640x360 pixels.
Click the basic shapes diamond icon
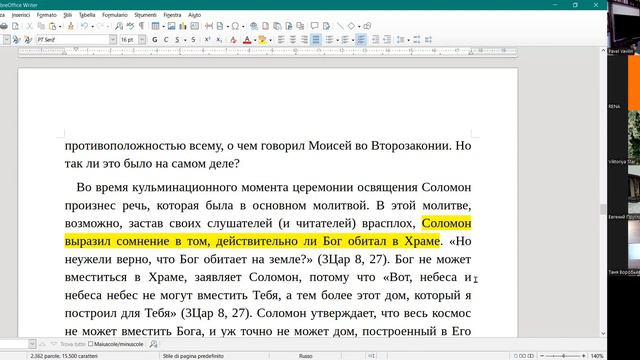[x=351, y=26]
